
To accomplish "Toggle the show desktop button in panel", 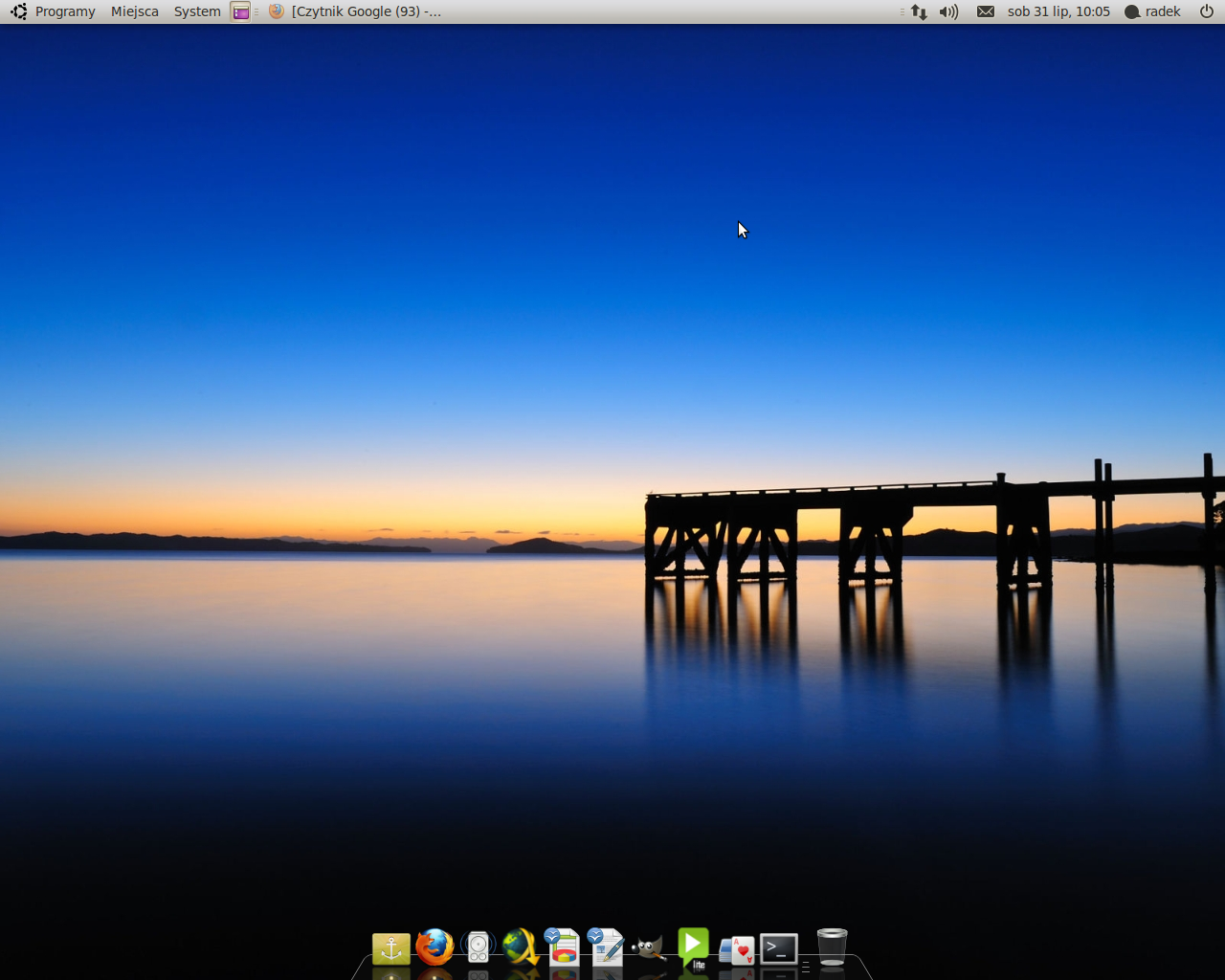I will 240,11.
